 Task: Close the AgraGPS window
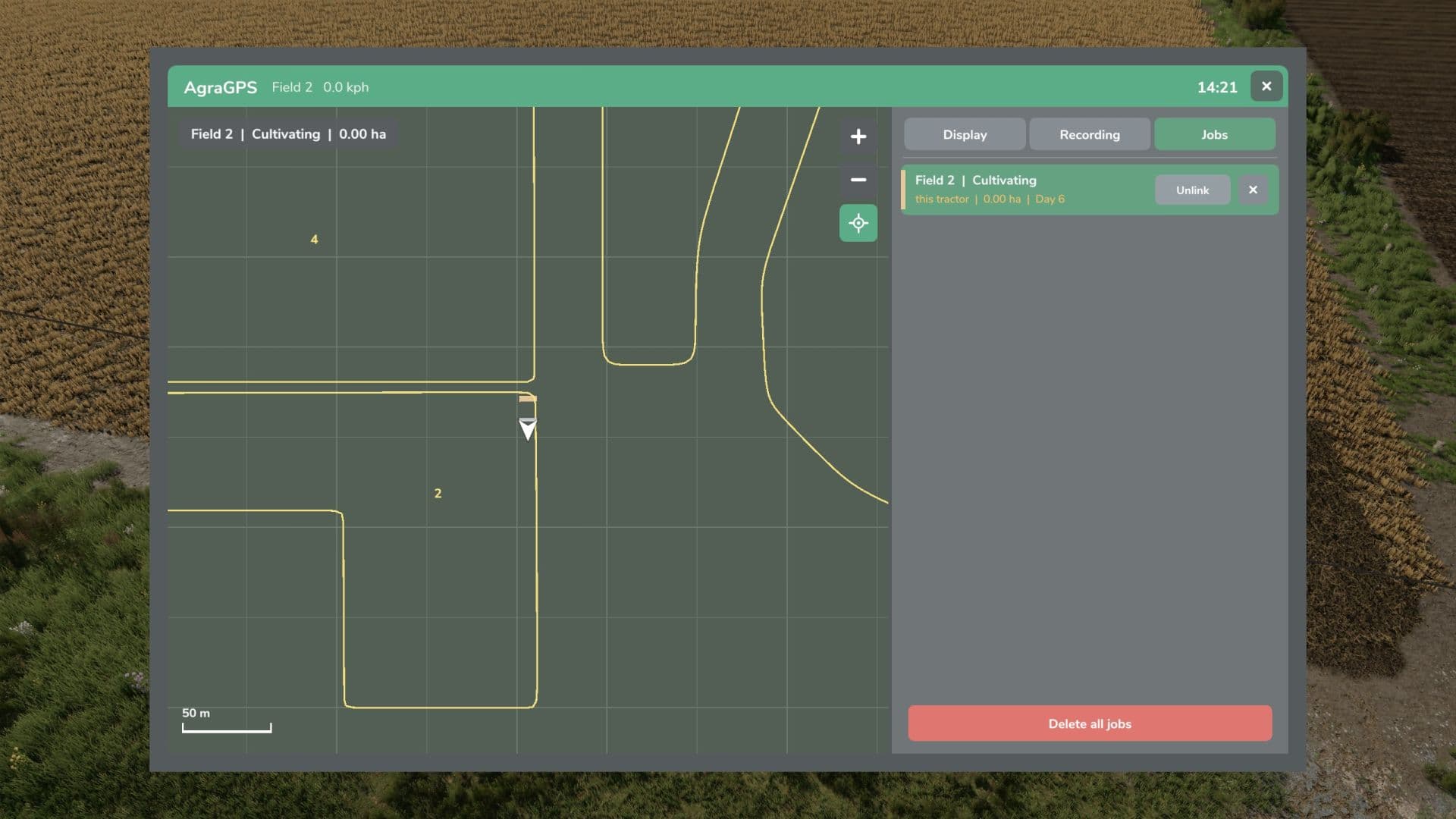point(1266,86)
